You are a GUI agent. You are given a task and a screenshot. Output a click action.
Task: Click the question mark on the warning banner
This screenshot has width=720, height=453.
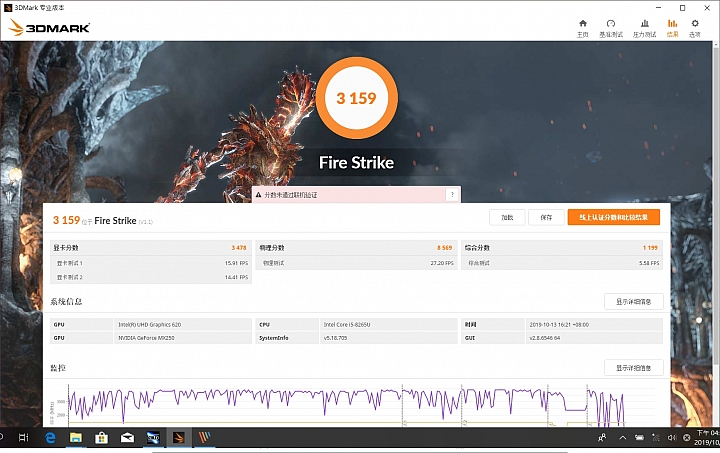tap(452, 195)
